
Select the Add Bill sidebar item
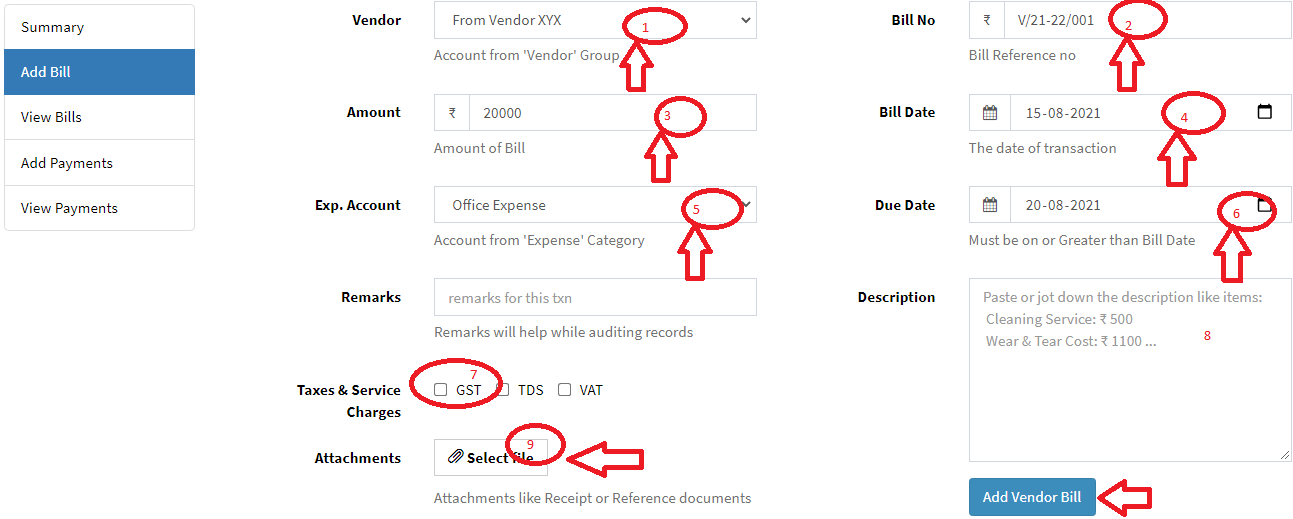pyautogui.click(x=99, y=72)
